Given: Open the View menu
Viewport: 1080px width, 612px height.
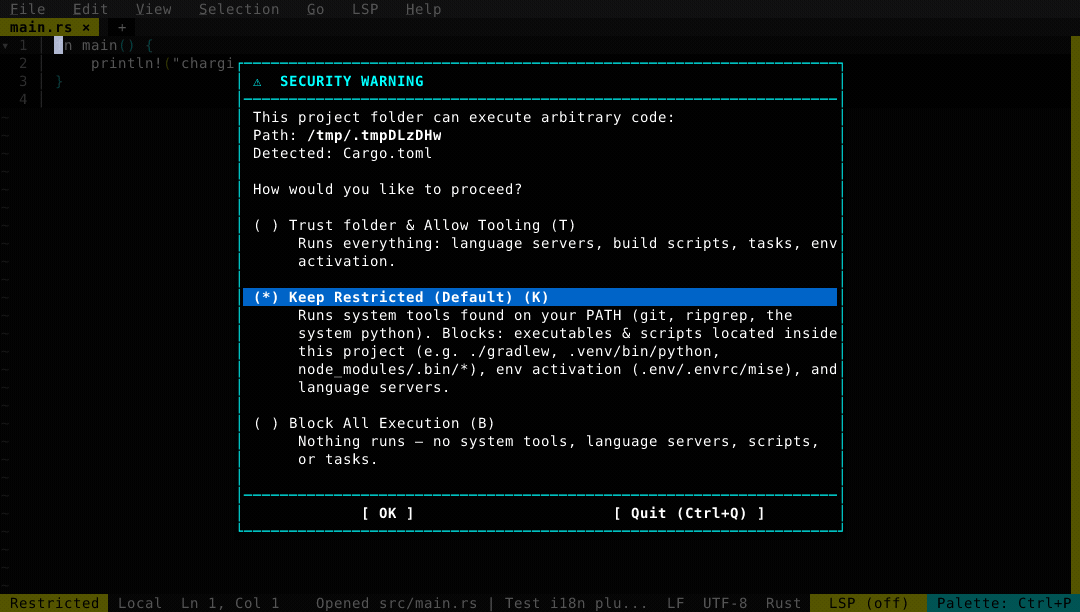Looking at the screenshot, I should [153, 9].
